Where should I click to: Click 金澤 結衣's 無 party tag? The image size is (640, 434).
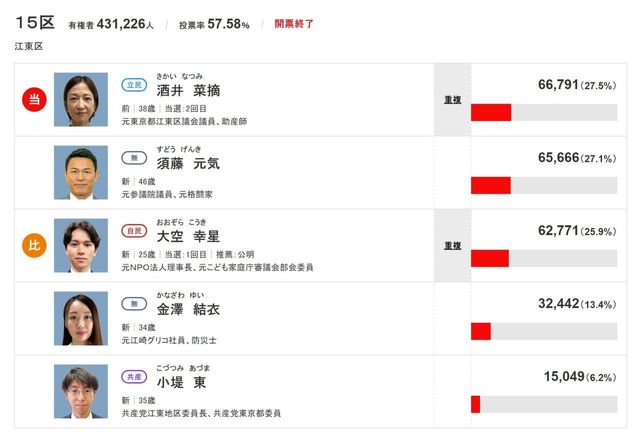point(133,304)
